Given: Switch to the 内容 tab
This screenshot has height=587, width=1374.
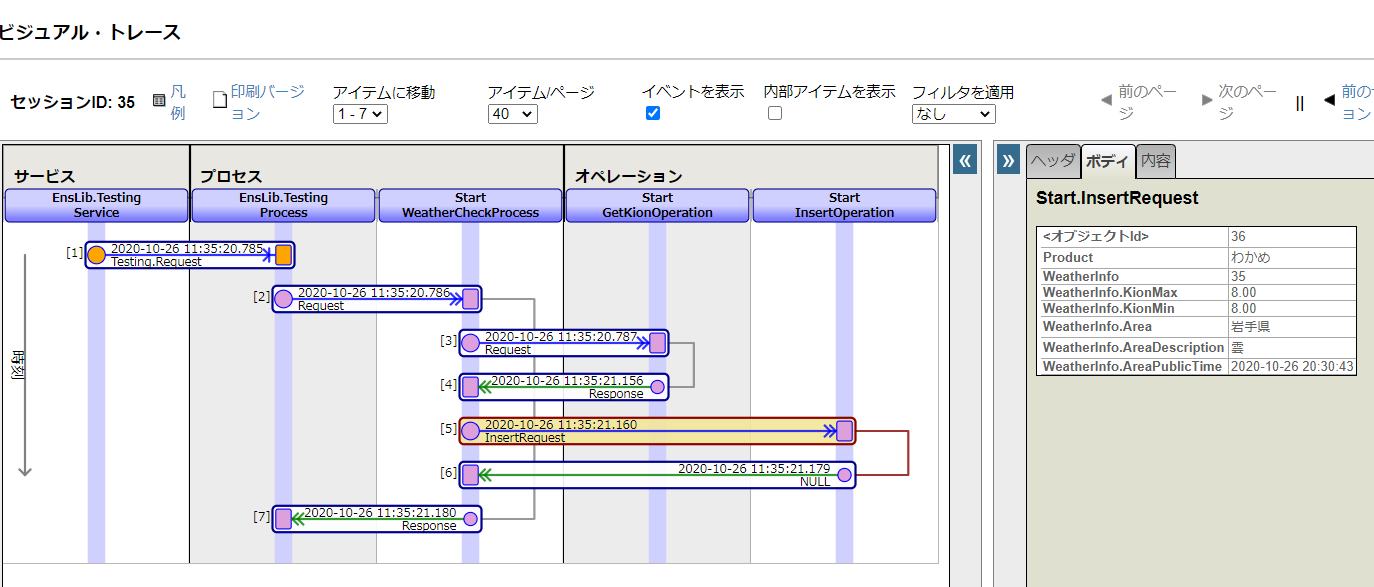Looking at the screenshot, I should 1156,161.
